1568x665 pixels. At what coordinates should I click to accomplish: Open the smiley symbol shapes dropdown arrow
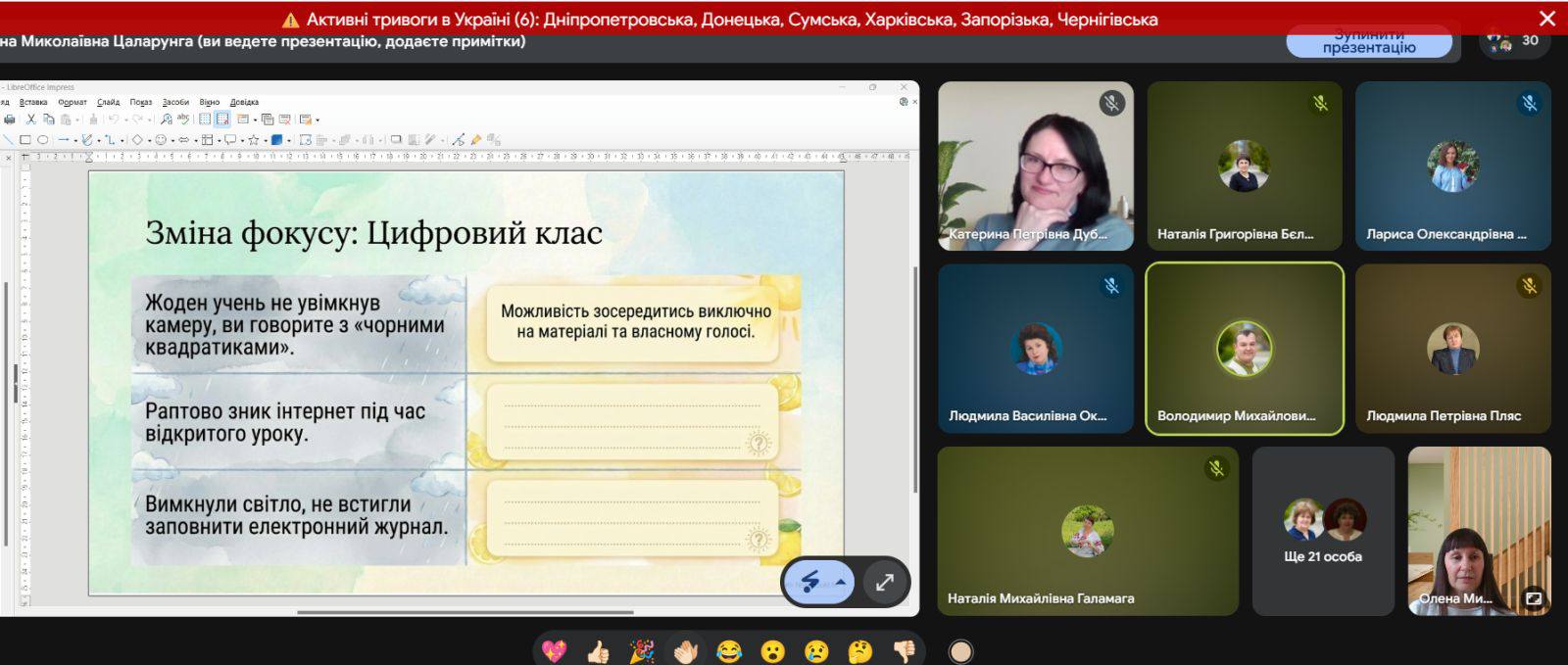(172, 141)
